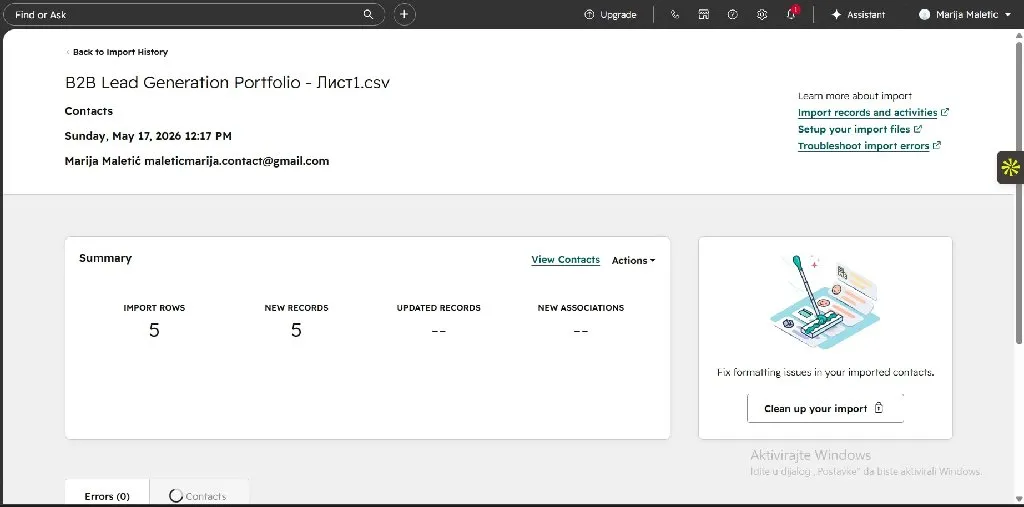The height and width of the screenshot is (507, 1024).
Task: Open the help question mark icon
Action: click(x=733, y=14)
